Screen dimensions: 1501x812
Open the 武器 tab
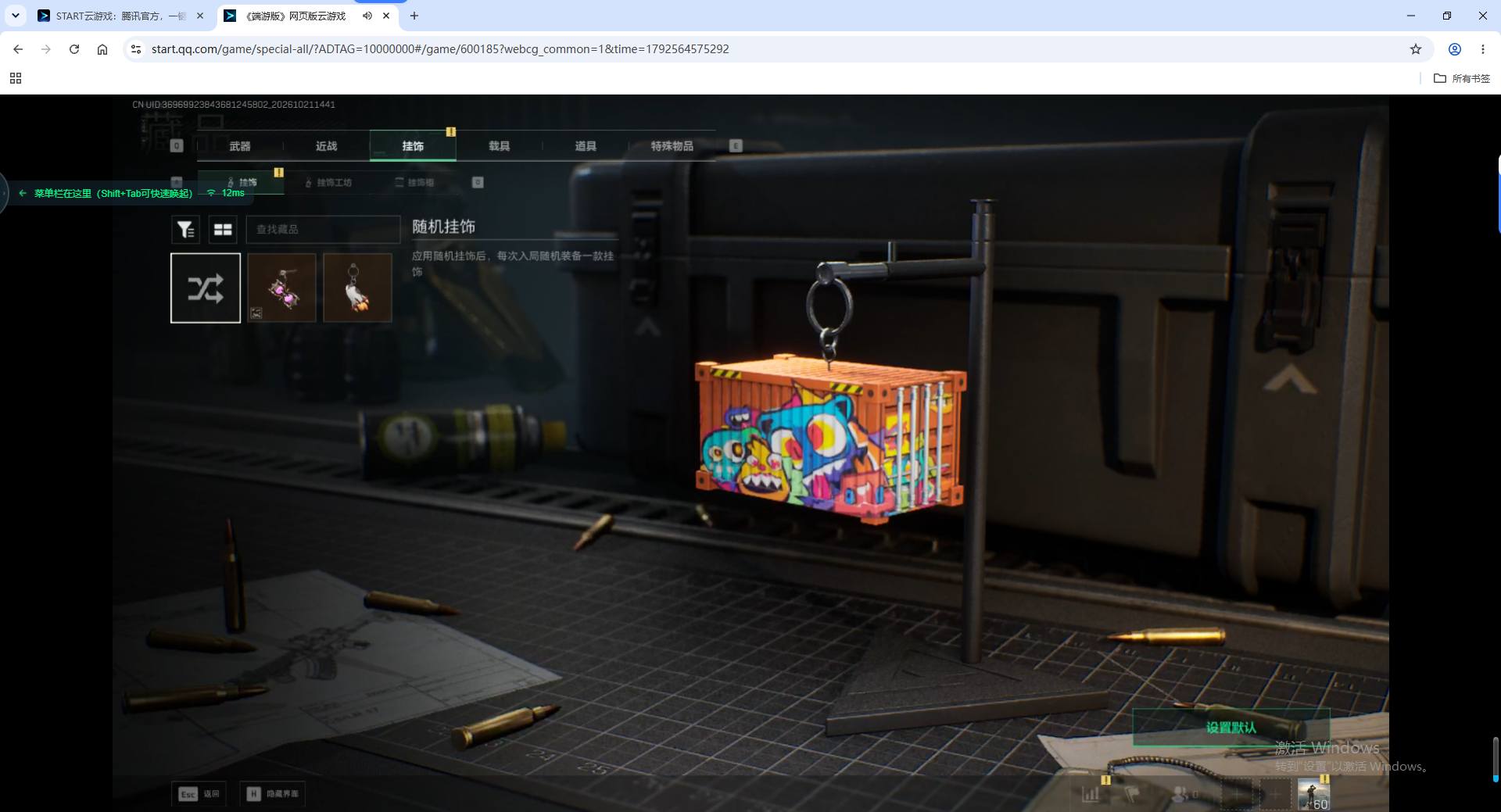pos(240,146)
